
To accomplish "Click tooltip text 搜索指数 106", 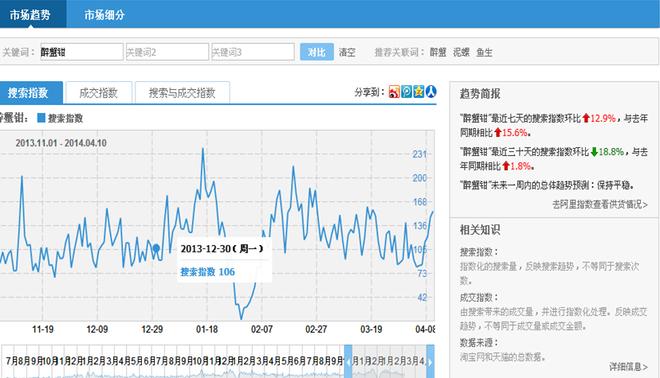I will pyautogui.click(x=208, y=272).
